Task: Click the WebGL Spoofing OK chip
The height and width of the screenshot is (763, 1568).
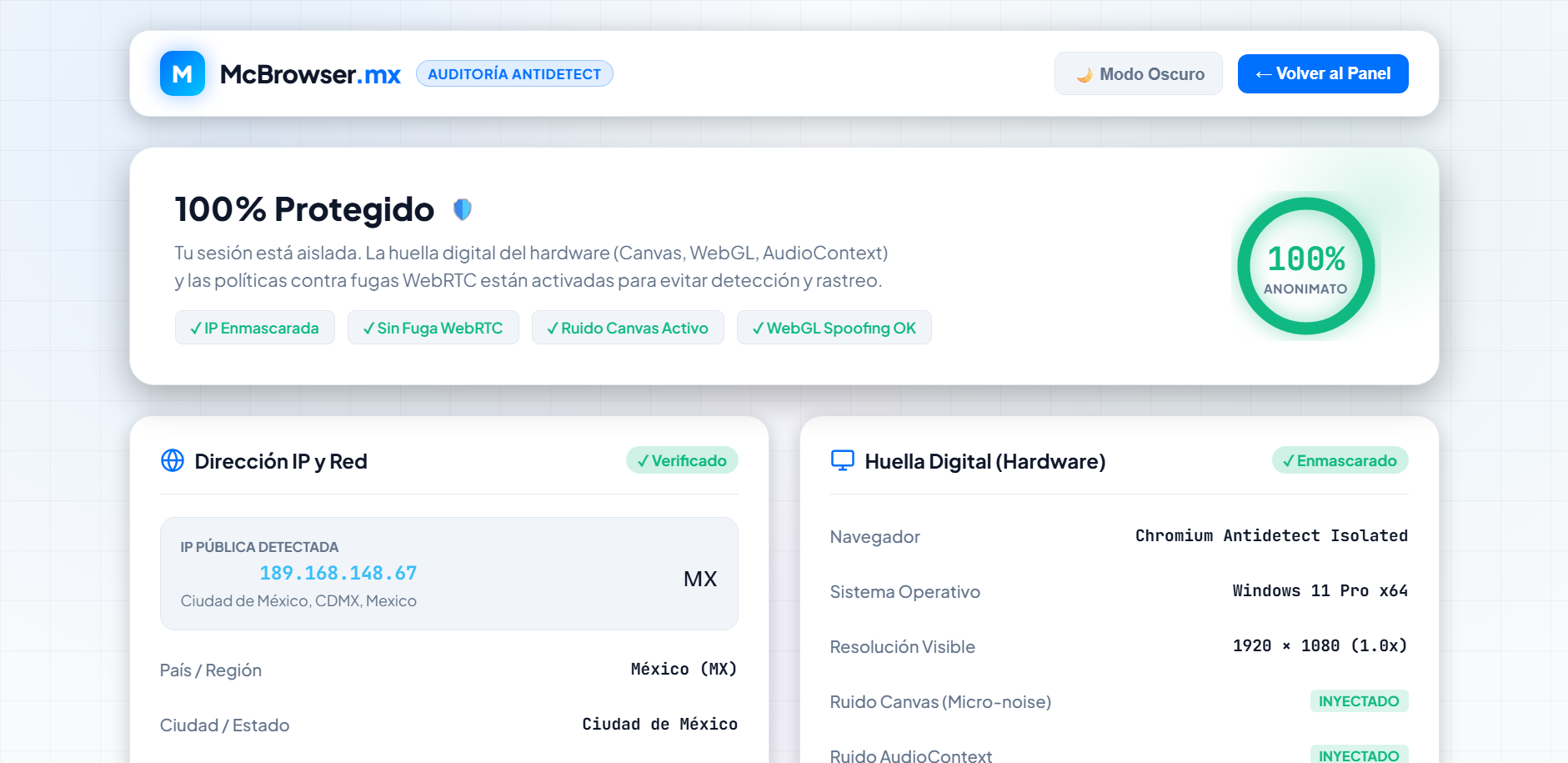Action: coord(834,328)
